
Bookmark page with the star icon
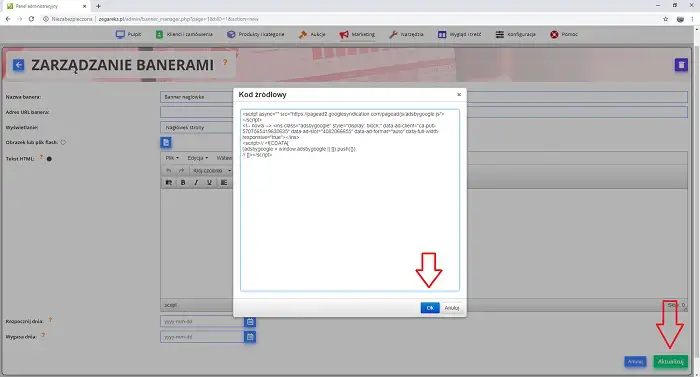665,19
